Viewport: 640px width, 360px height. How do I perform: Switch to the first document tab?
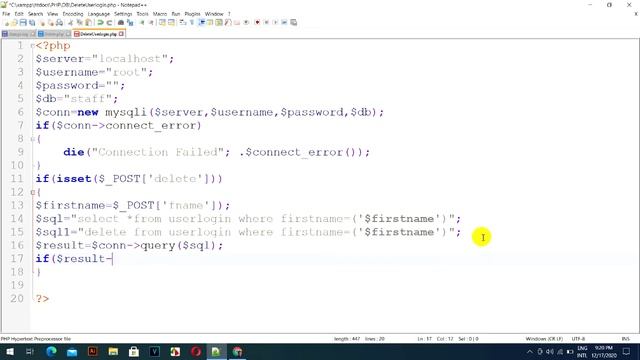click(x=18, y=34)
